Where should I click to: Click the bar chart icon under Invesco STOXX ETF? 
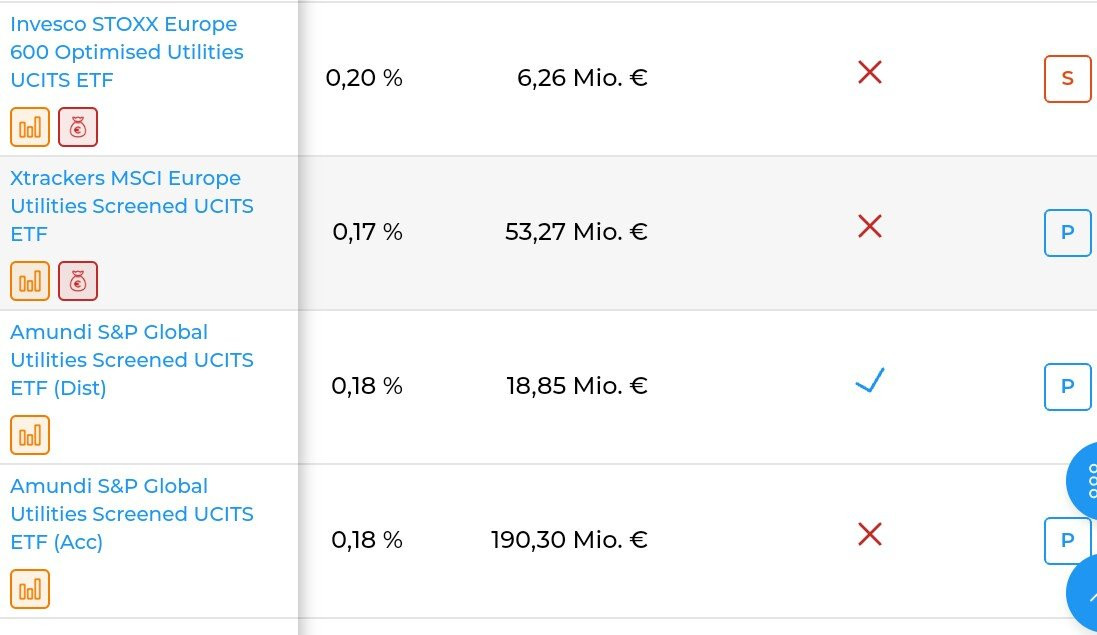point(30,127)
